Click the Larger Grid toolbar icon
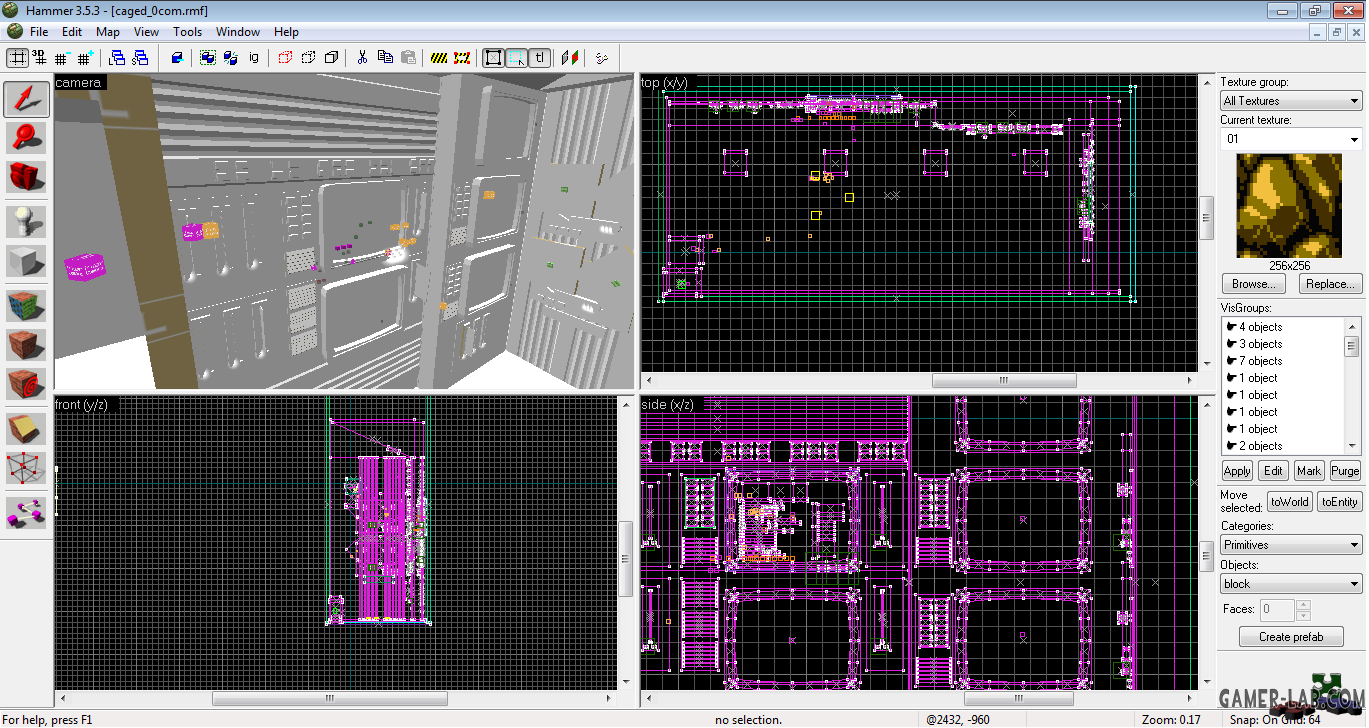The image size is (1369, 728). click(x=85, y=58)
